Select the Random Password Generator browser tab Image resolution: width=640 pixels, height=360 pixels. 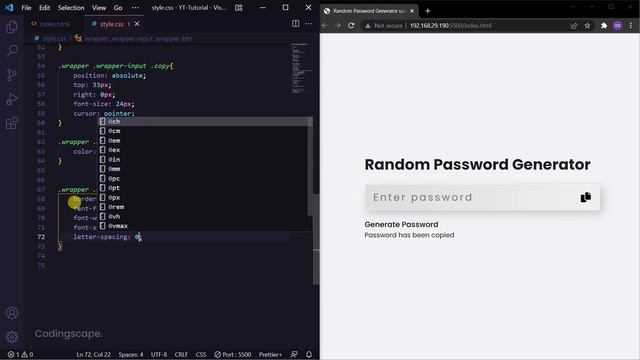(x=369, y=11)
